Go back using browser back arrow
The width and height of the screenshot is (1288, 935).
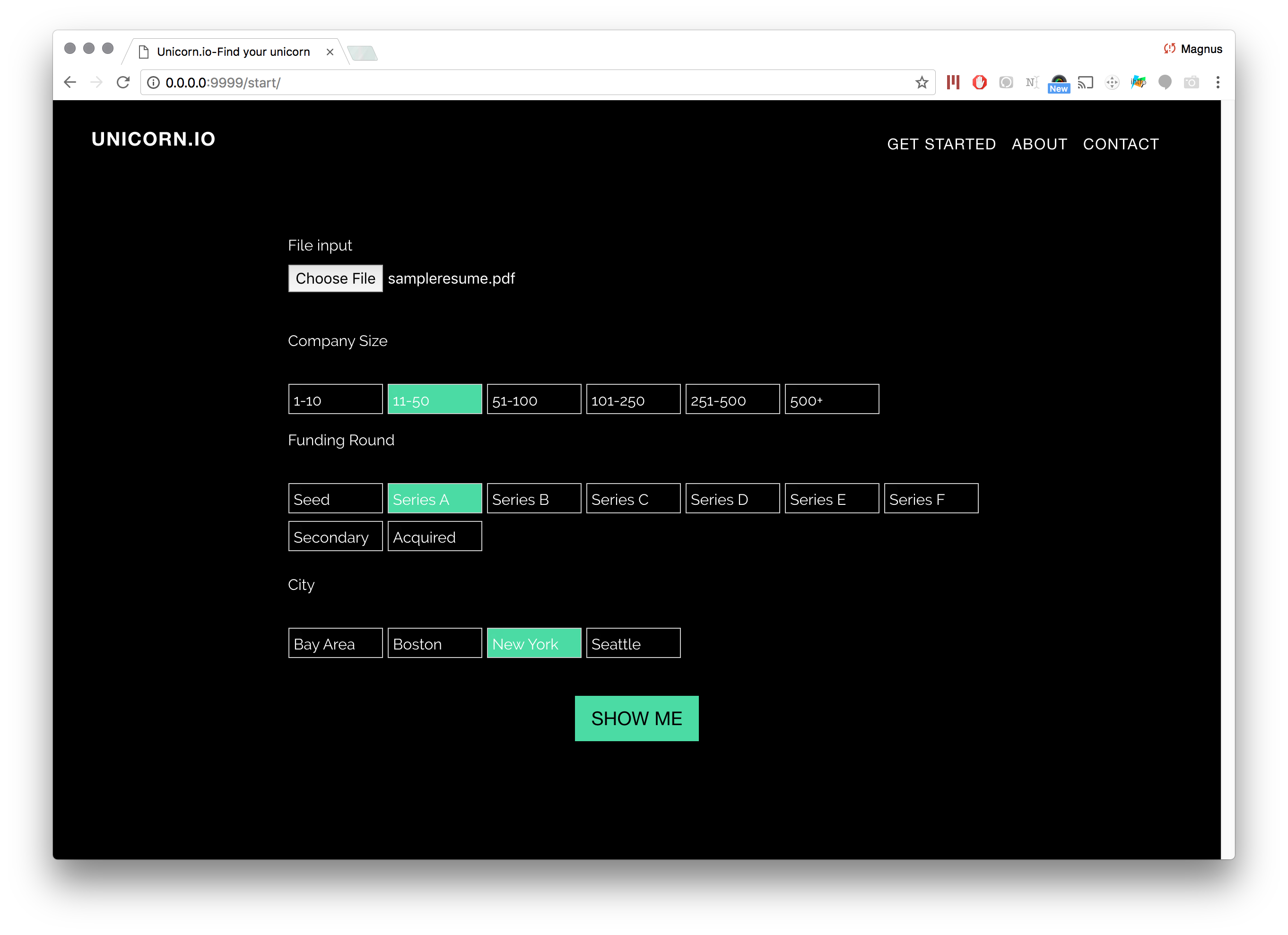point(70,83)
